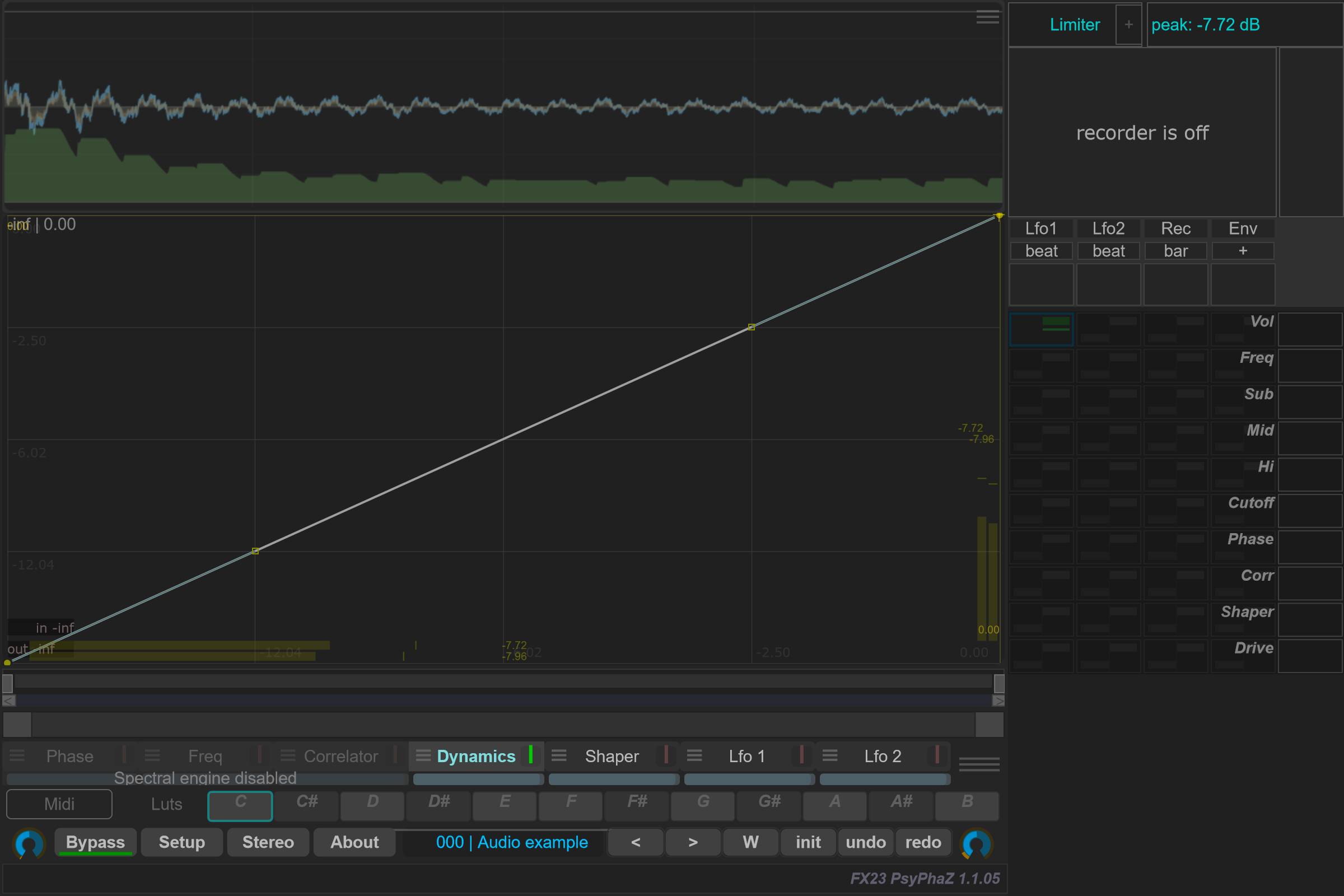Screen dimensions: 1344x896
Task: Click the W write preset button
Action: tap(750, 842)
